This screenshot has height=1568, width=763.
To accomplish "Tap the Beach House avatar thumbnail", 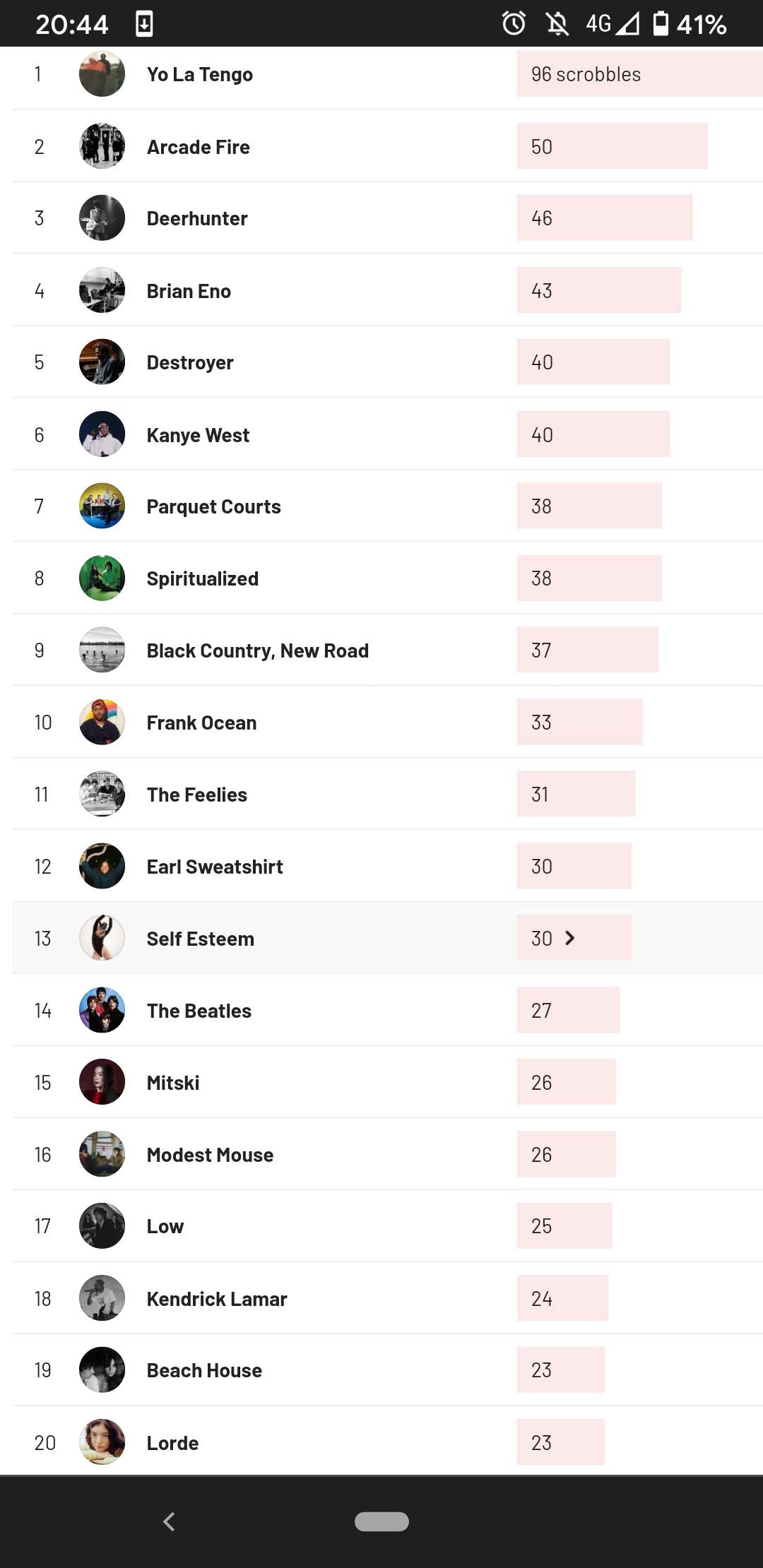I will tap(102, 1370).
